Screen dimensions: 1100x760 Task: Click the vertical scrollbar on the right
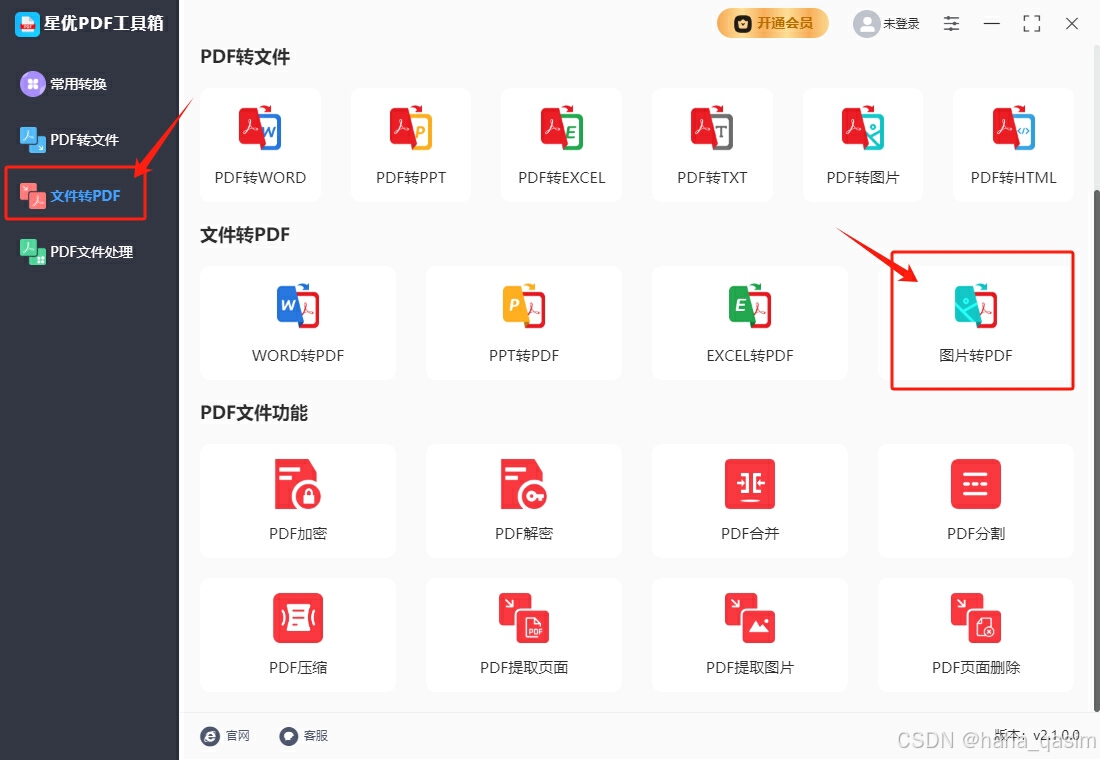(1096, 449)
